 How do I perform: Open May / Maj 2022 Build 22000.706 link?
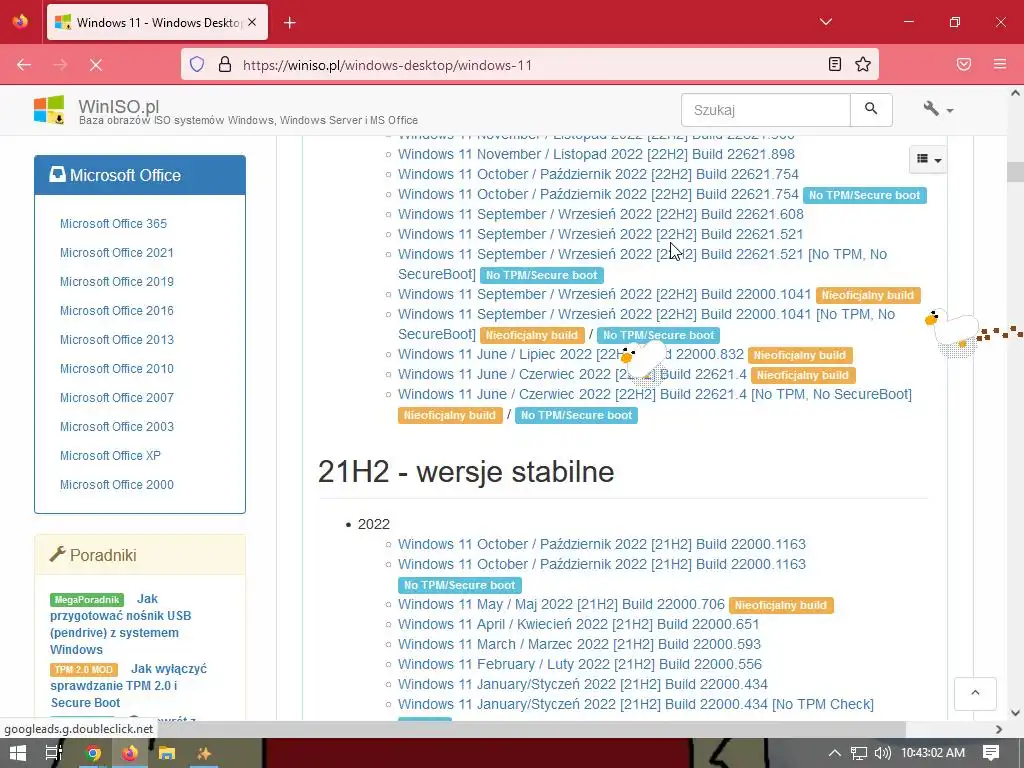(561, 605)
